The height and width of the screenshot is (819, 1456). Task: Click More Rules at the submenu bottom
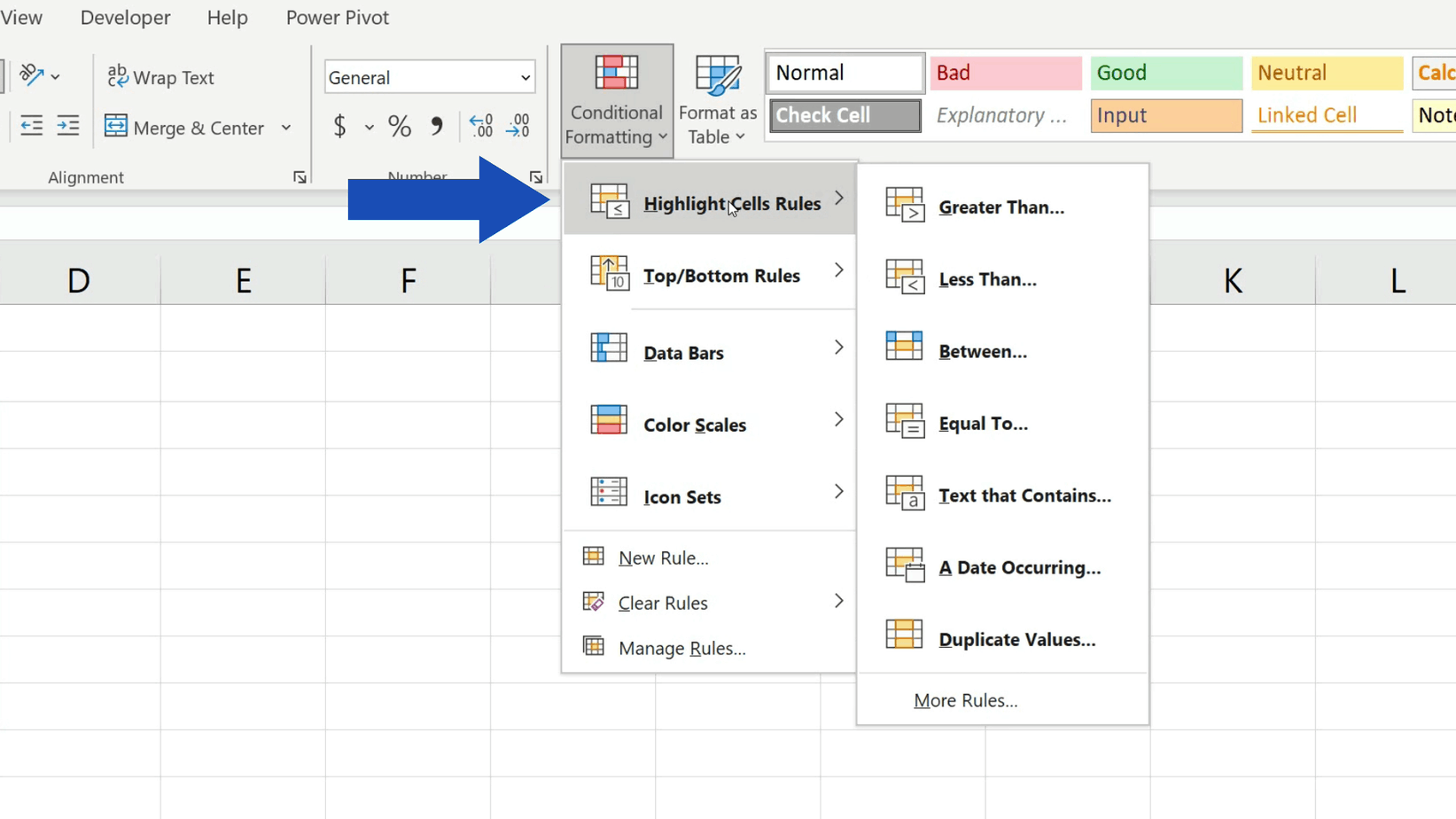coord(965,699)
